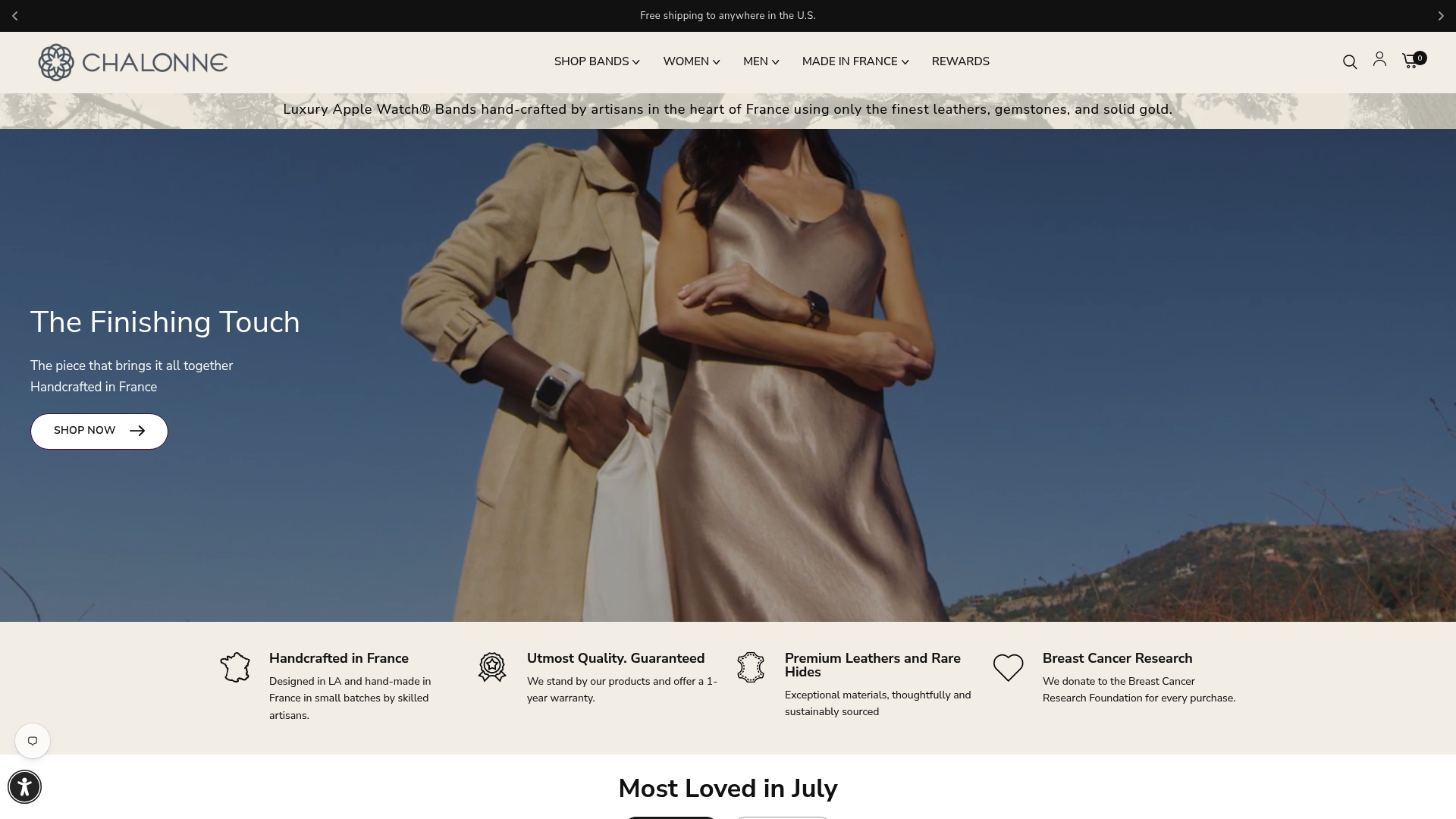Click the heart icon for Breast Cancer Research
The height and width of the screenshot is (819, 1456).
1009,667
